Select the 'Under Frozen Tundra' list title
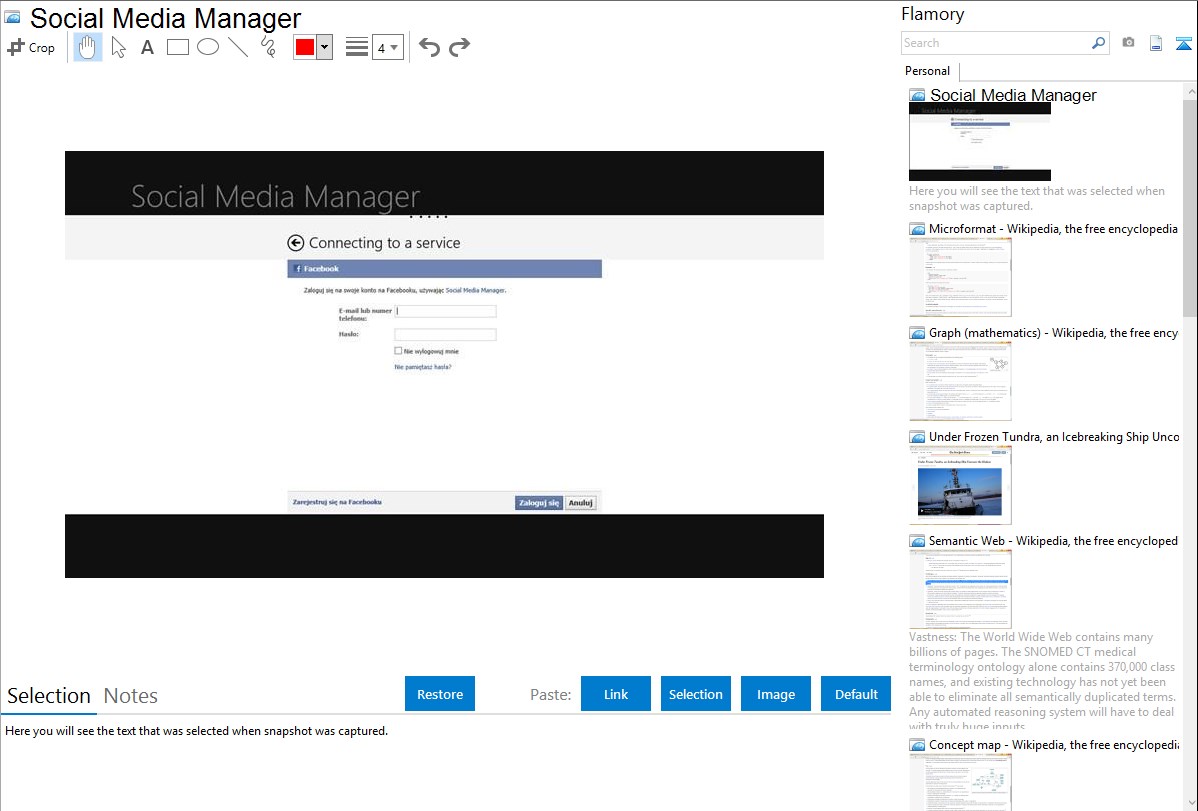The height and width of the screenshot is (811, 1198). tap(1054, 436)
